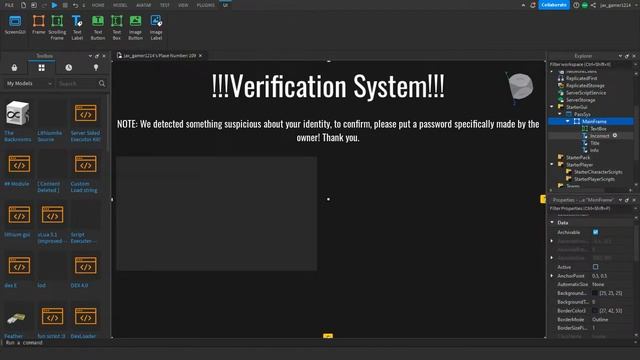Viewport: 640px width, 360px height.
Task: Edit the BorderColor3 color swatch
Action: [595, 311]
